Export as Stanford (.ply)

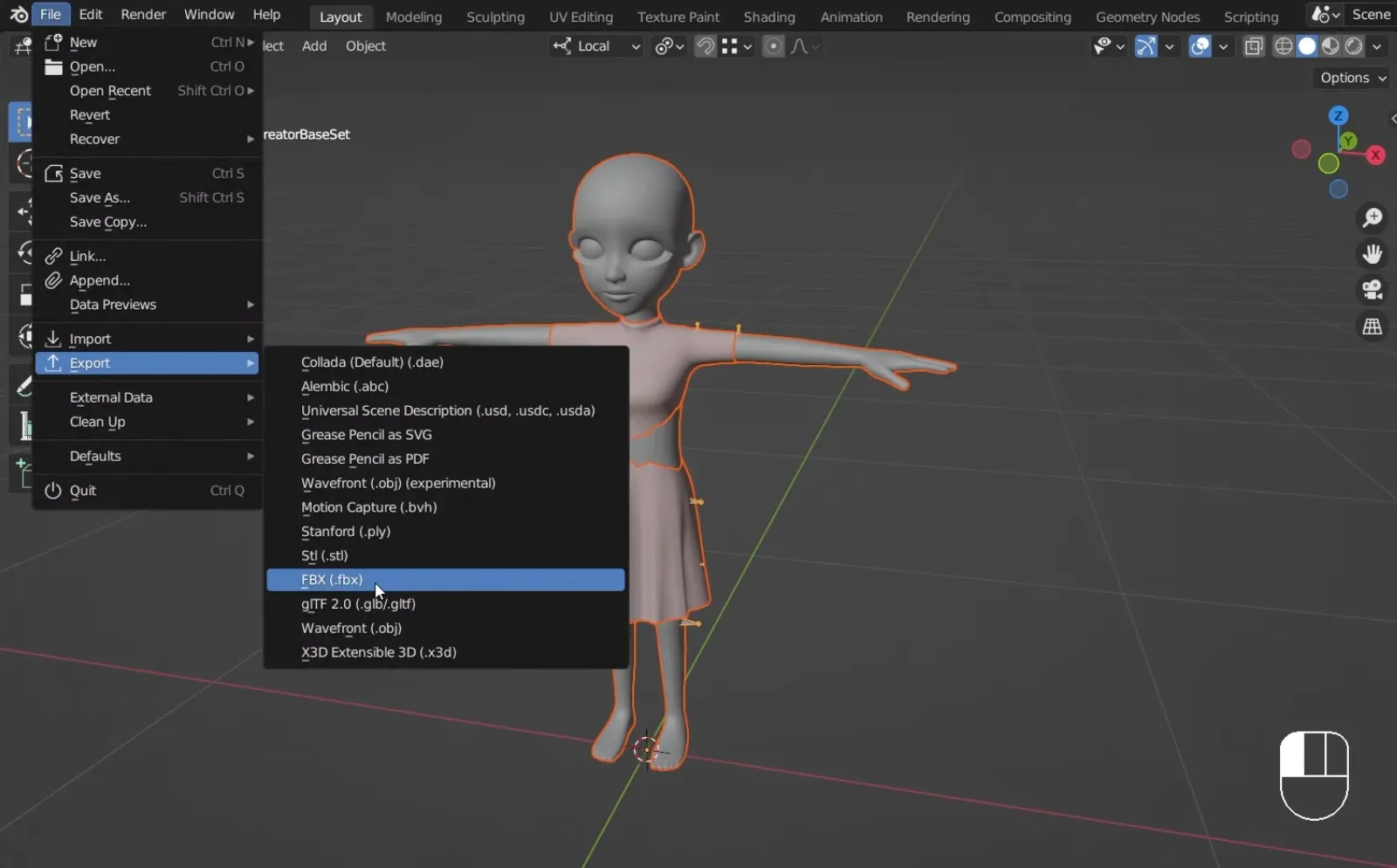pos(445,531)
